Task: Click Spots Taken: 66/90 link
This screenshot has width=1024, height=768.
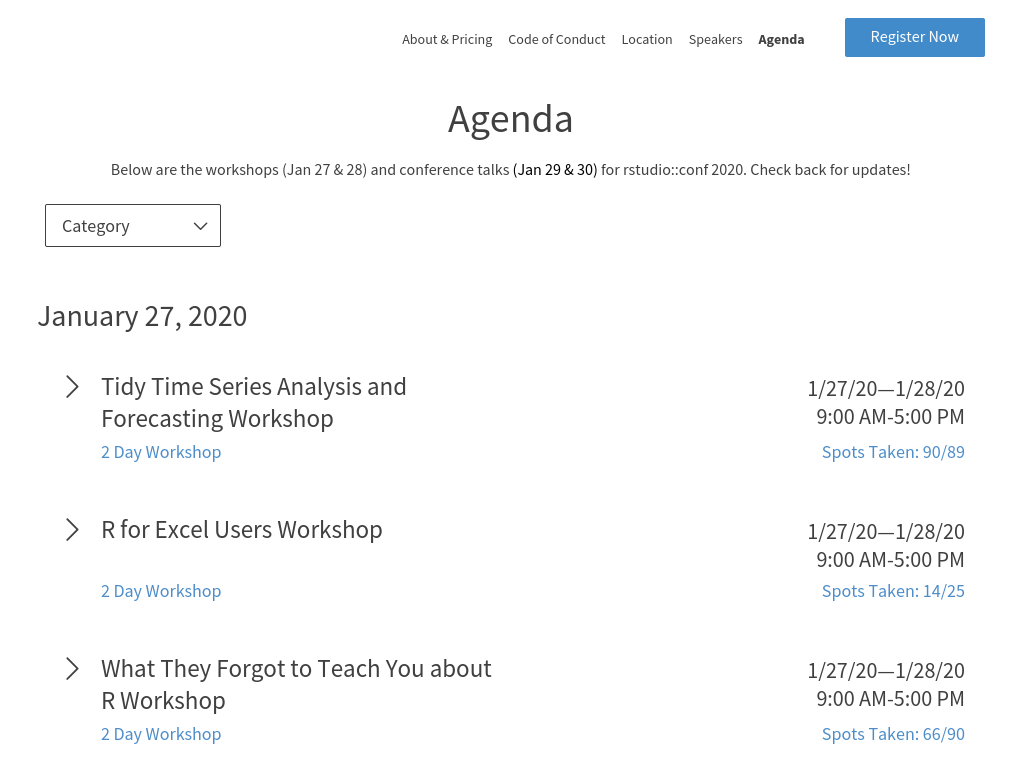Action: click(893, 734)
